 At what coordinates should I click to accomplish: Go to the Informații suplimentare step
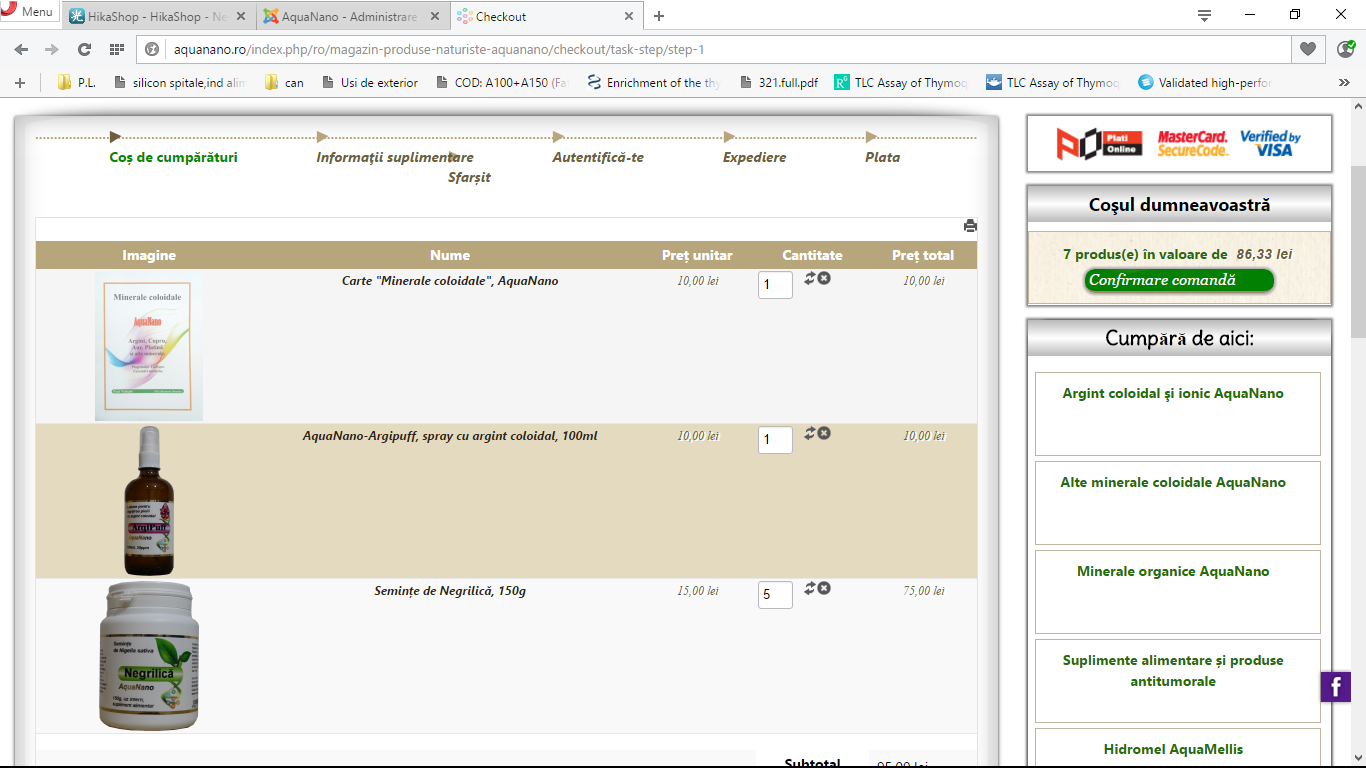coord(395,157)
